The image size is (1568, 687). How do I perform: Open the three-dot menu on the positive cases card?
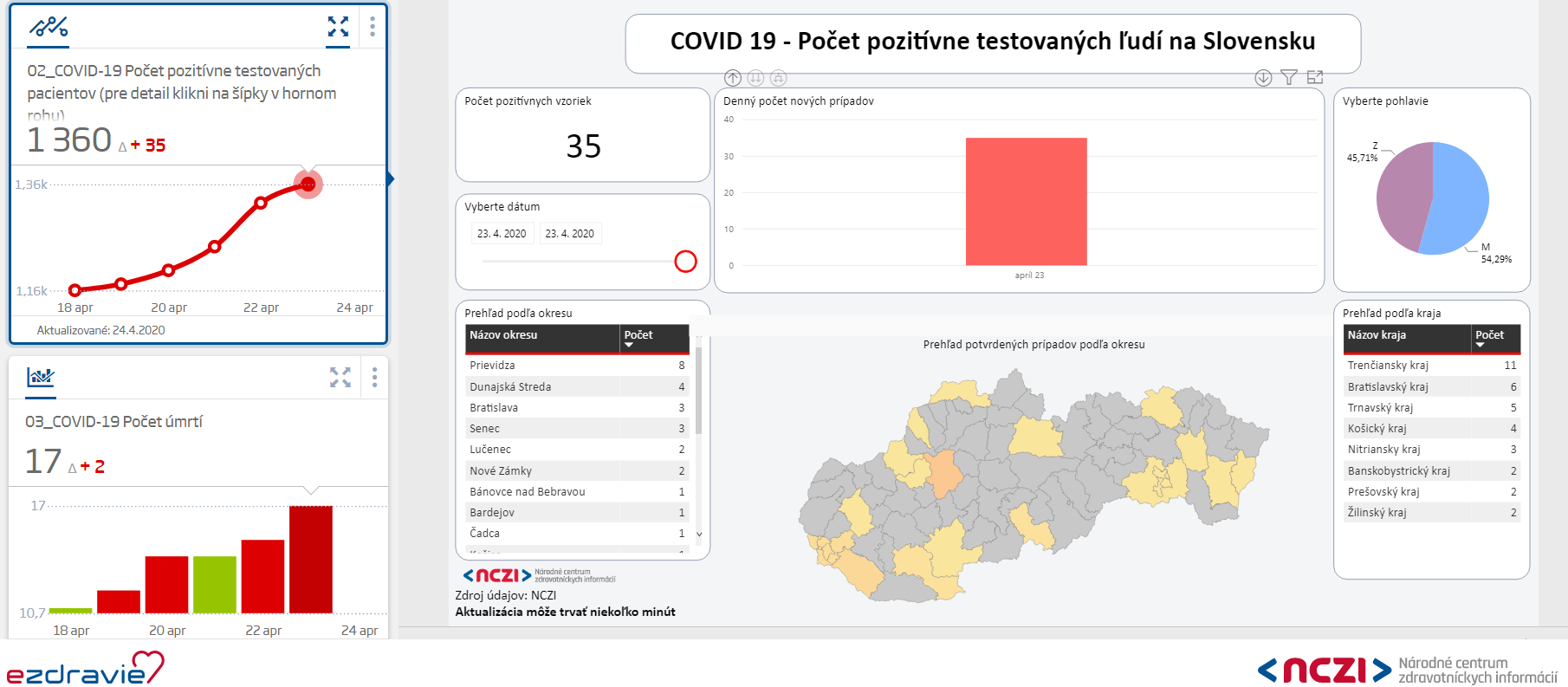tap(373, 27)
